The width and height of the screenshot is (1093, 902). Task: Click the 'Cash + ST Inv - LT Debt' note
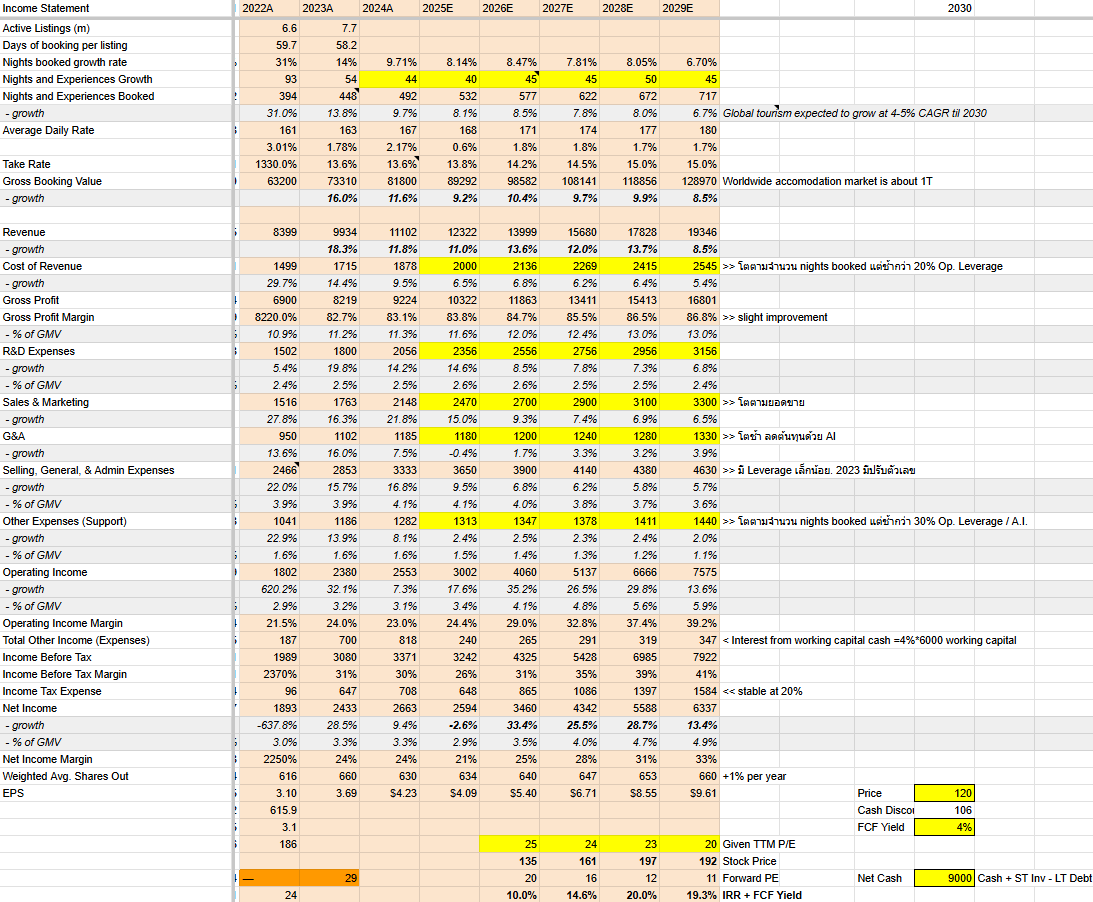pyautogui.click(x=1034, y=878)
